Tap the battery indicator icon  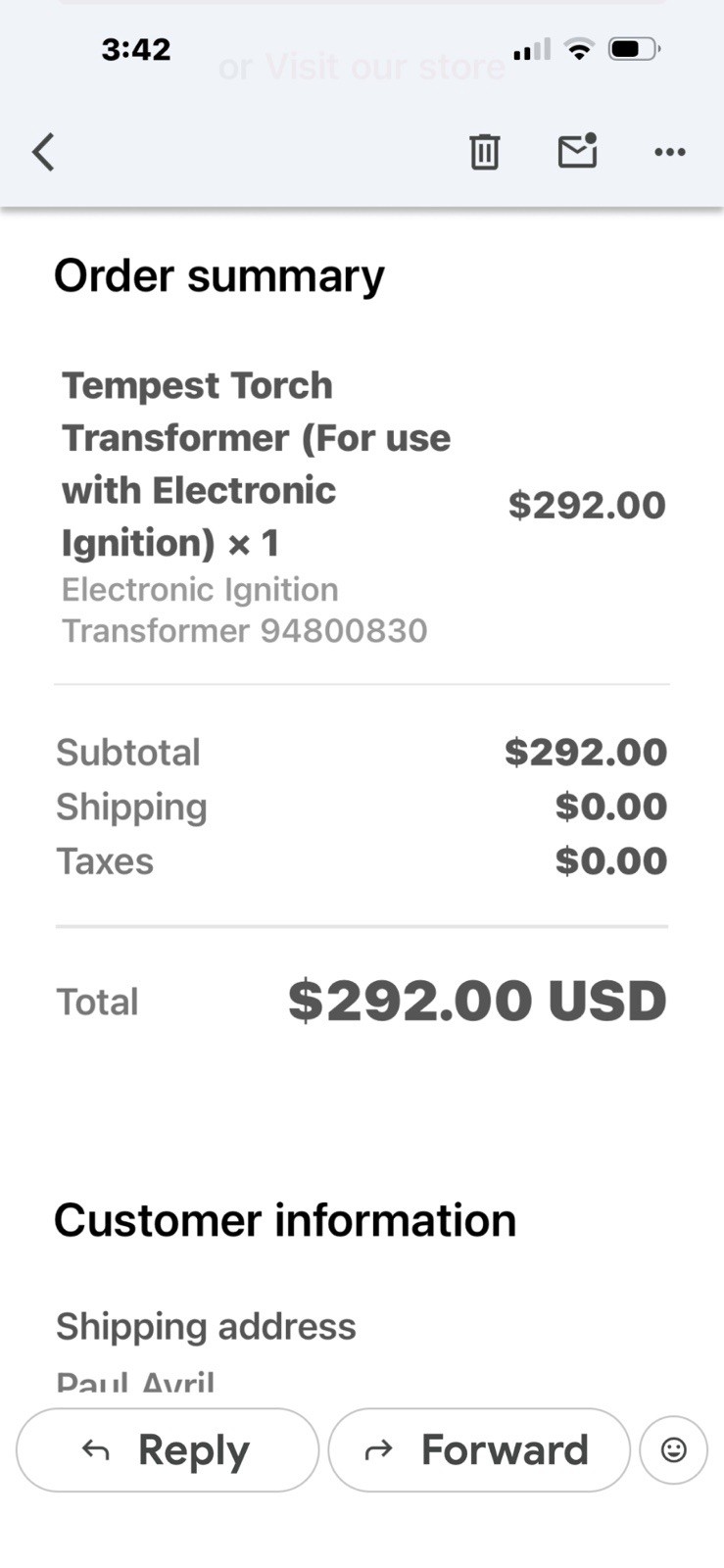(634, 49)
